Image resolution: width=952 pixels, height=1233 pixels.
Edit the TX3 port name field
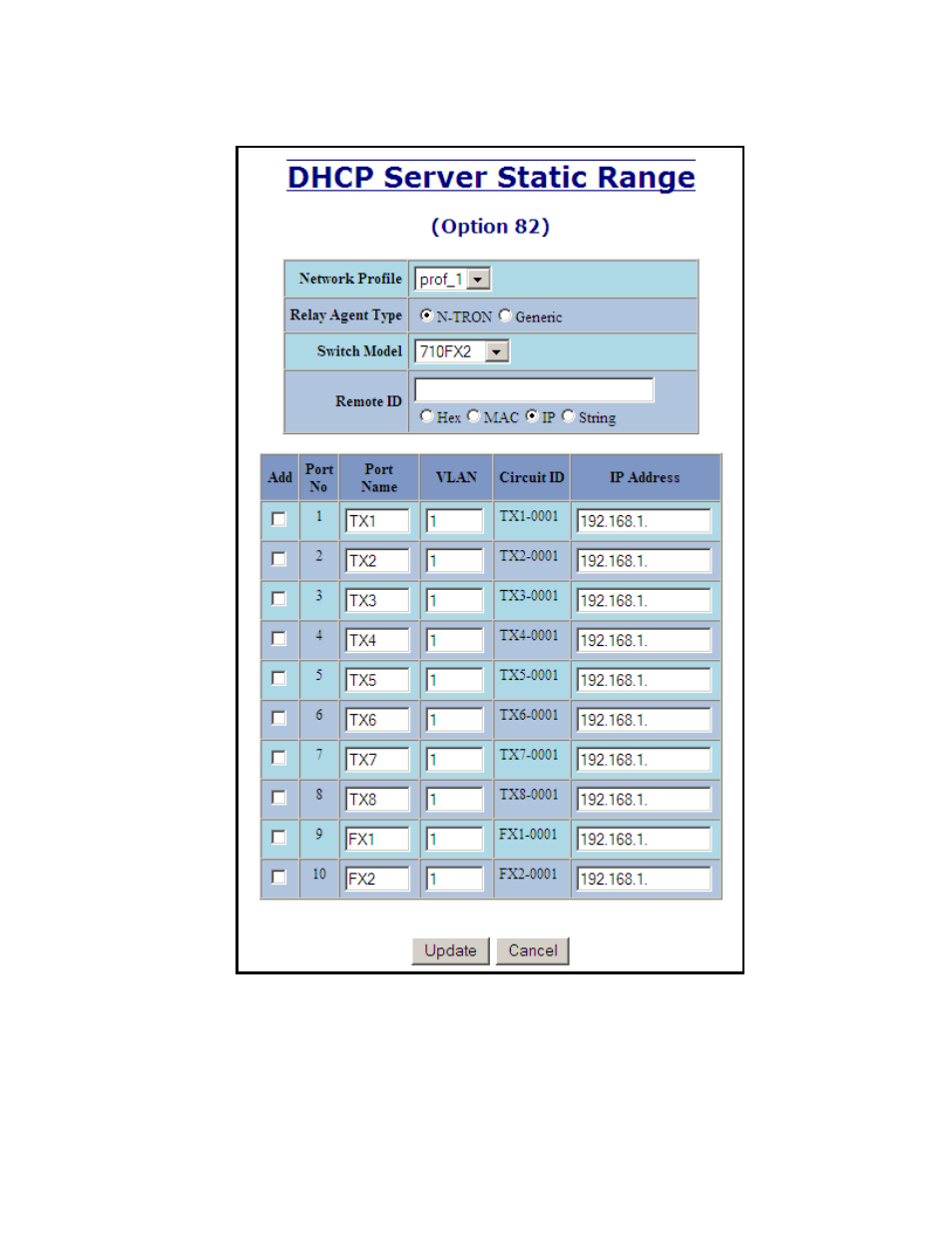click(377, 601)
